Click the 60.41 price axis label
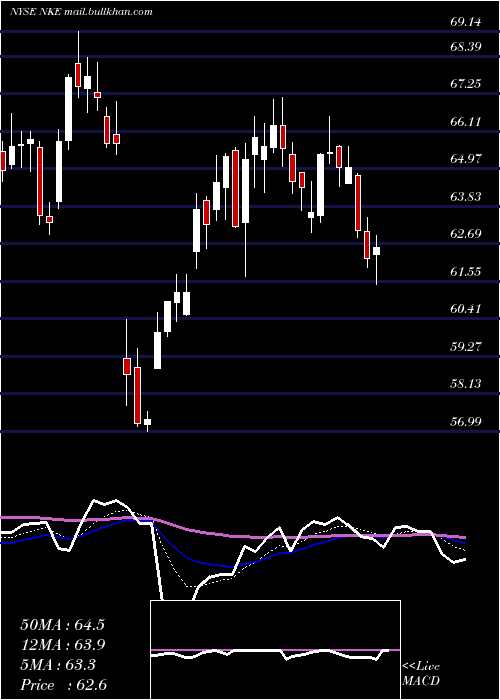Screen dimensions: 500x700 [x=466, y=308]
